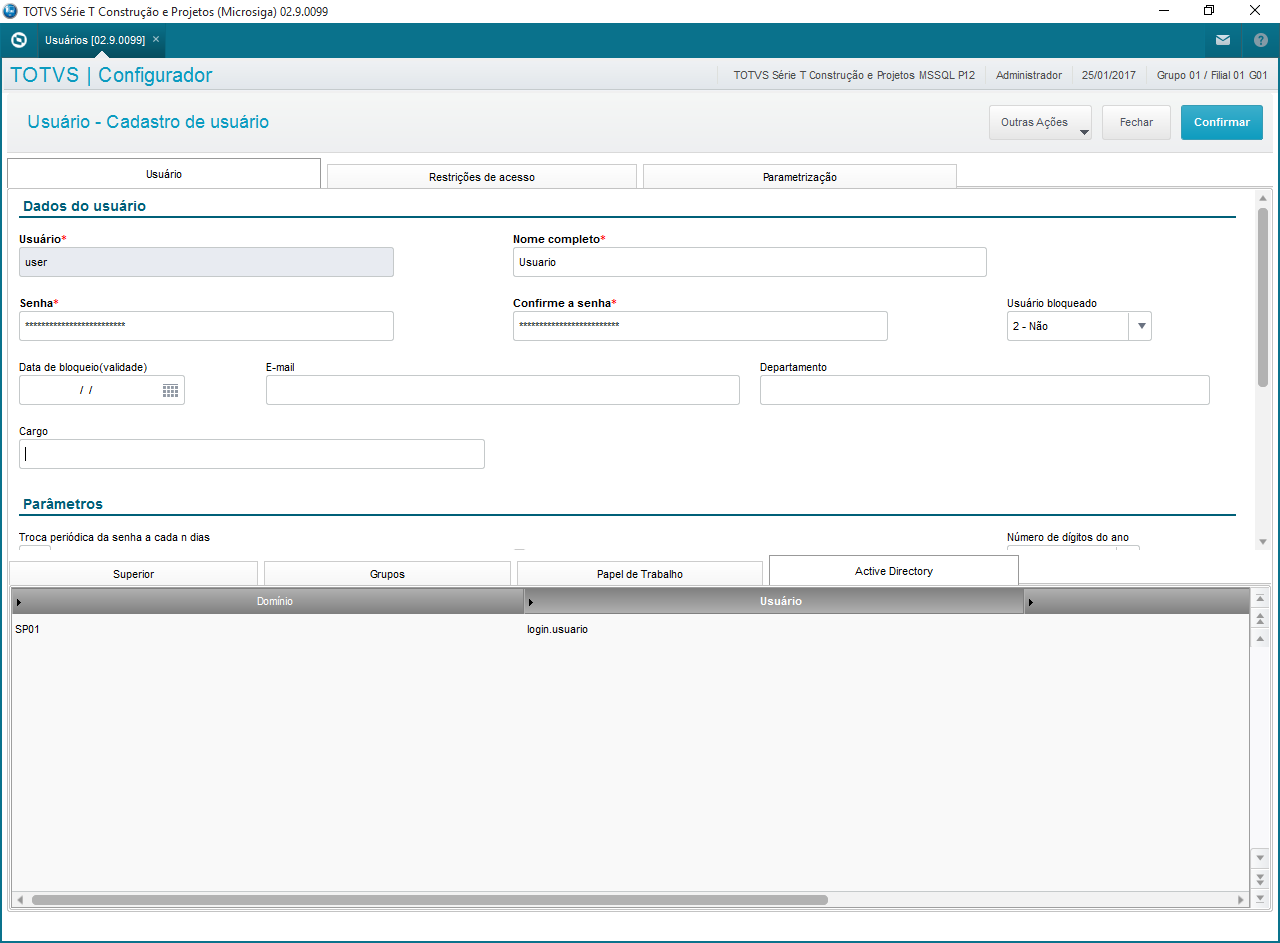This screenshot has width=1280, height=943.
Task: Switch to the Superior tab
Action: click(133, 574)
